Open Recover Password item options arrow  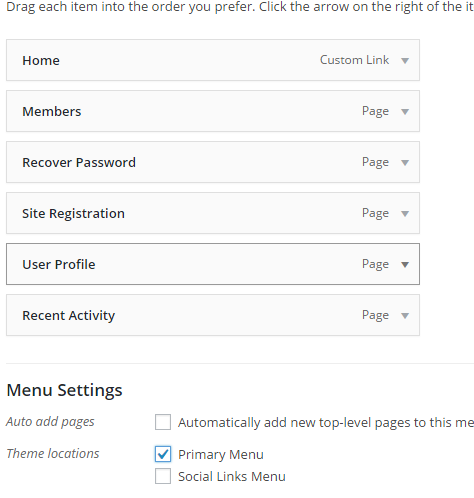pyautogui.click(x=405, y=163)
